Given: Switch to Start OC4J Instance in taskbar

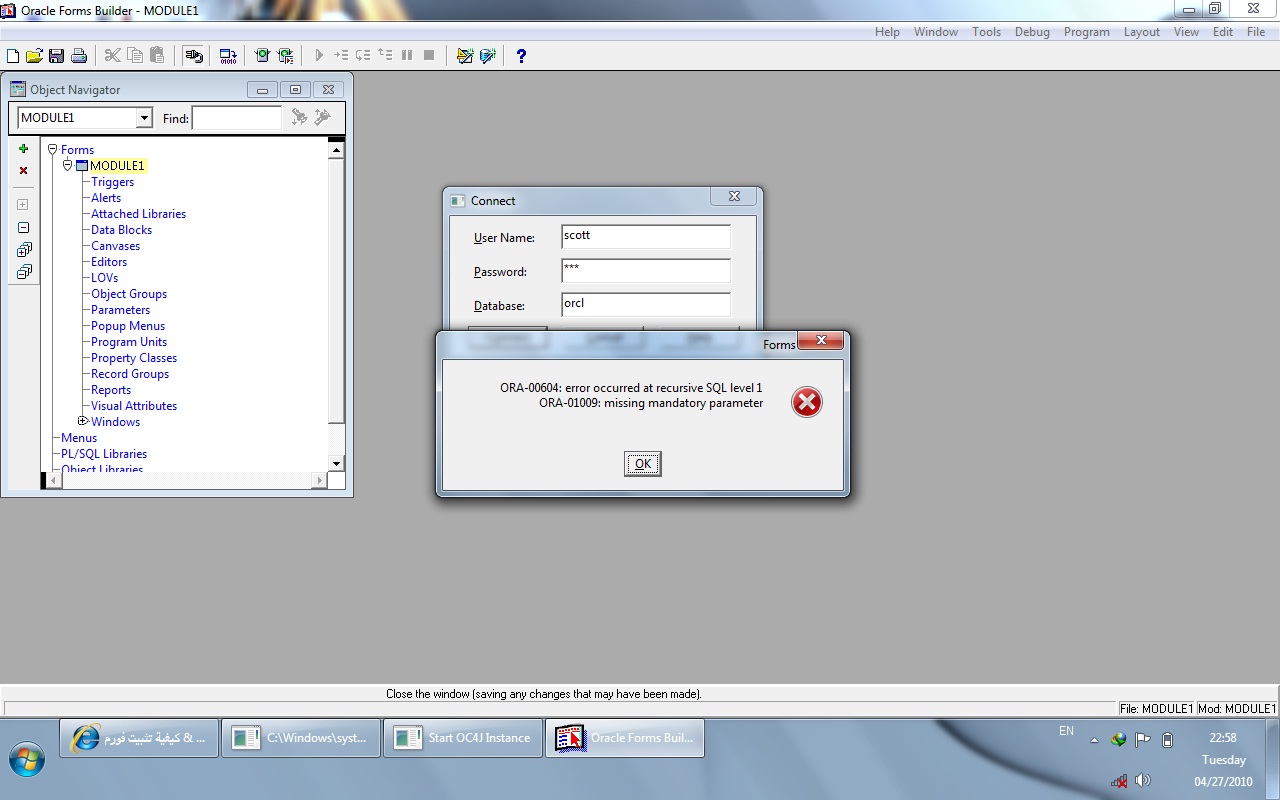Looking at the screenshot, I should [x=463, y=738].
